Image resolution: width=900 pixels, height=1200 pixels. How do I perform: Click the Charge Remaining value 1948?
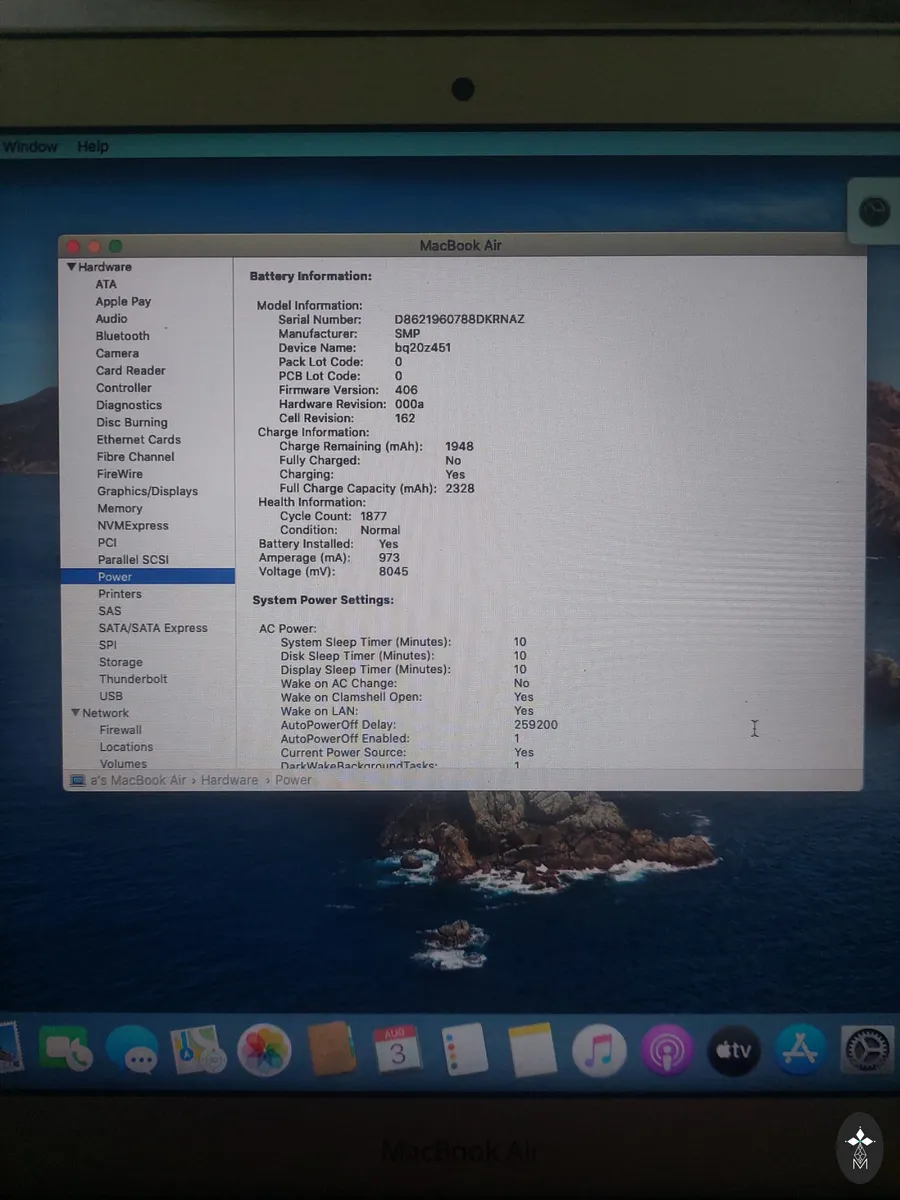coord(459,446)
